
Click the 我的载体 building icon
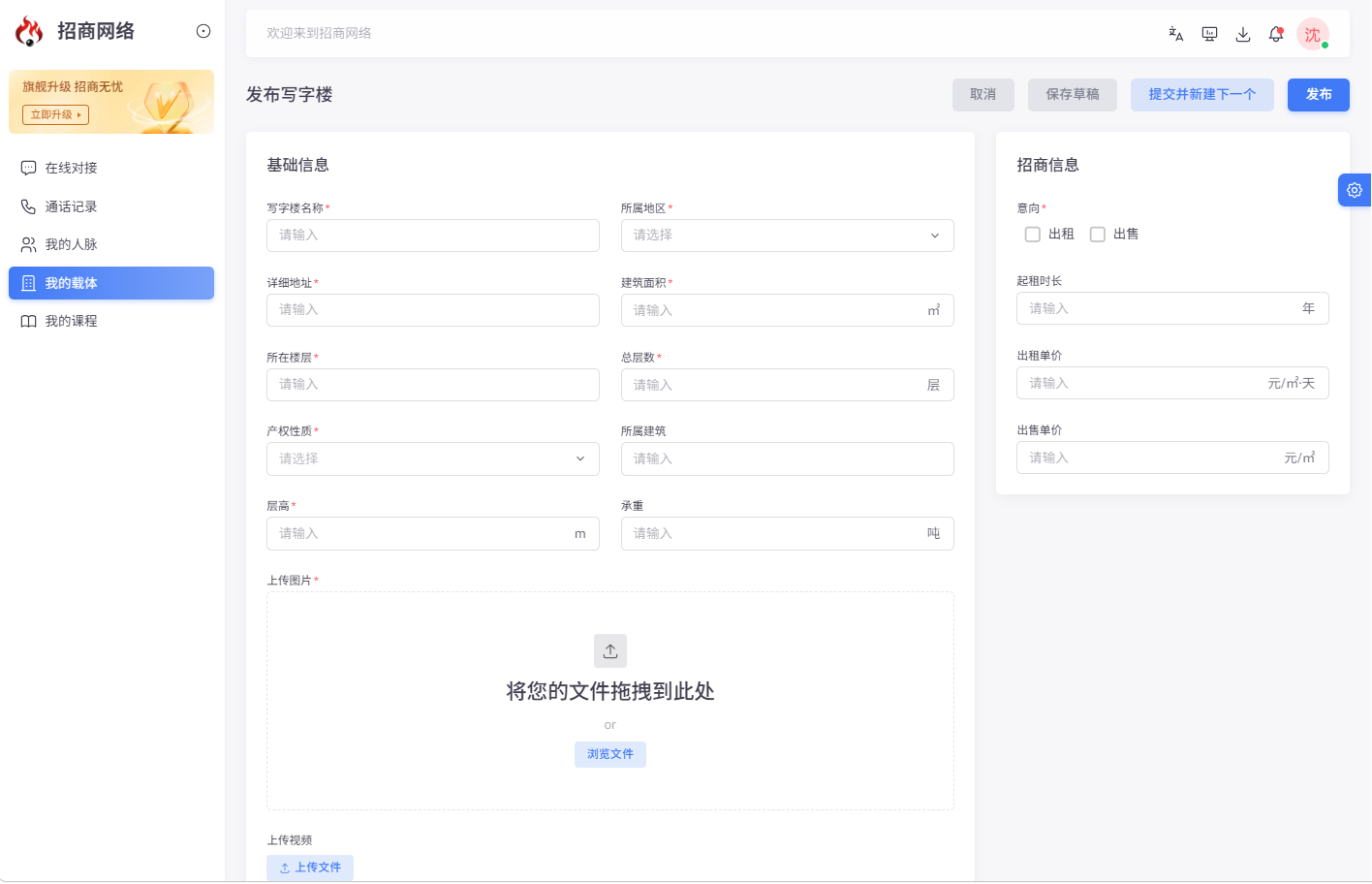click(x=29, y=283)
